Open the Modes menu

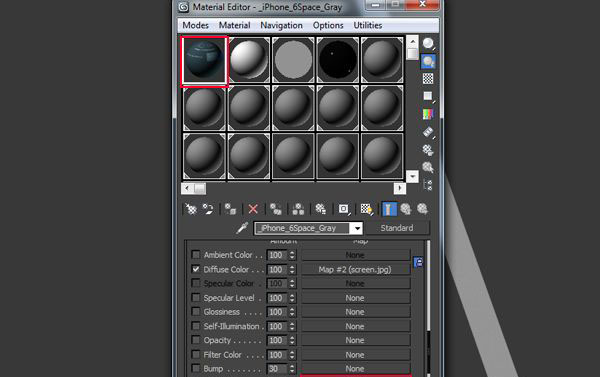point(196,25)
